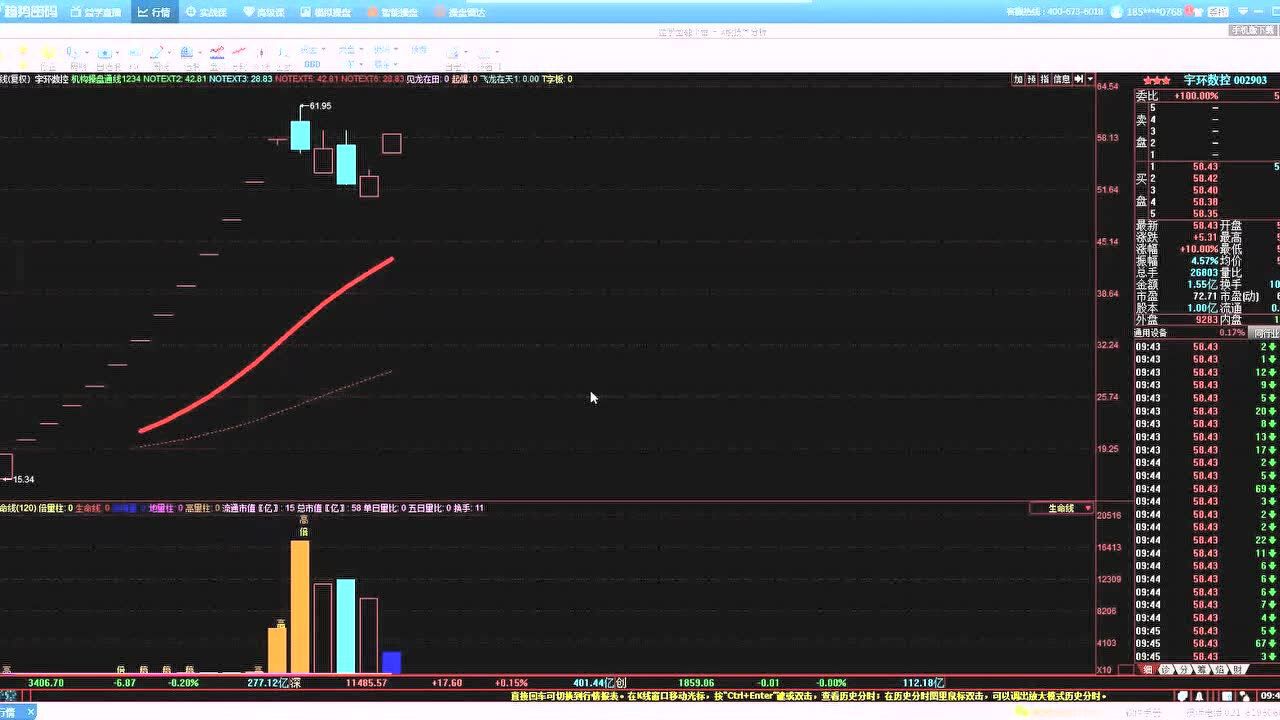Click the 112.18亿 value in bottom bar
Viewport: 1280px width, 720px height.
click(923, 683)
